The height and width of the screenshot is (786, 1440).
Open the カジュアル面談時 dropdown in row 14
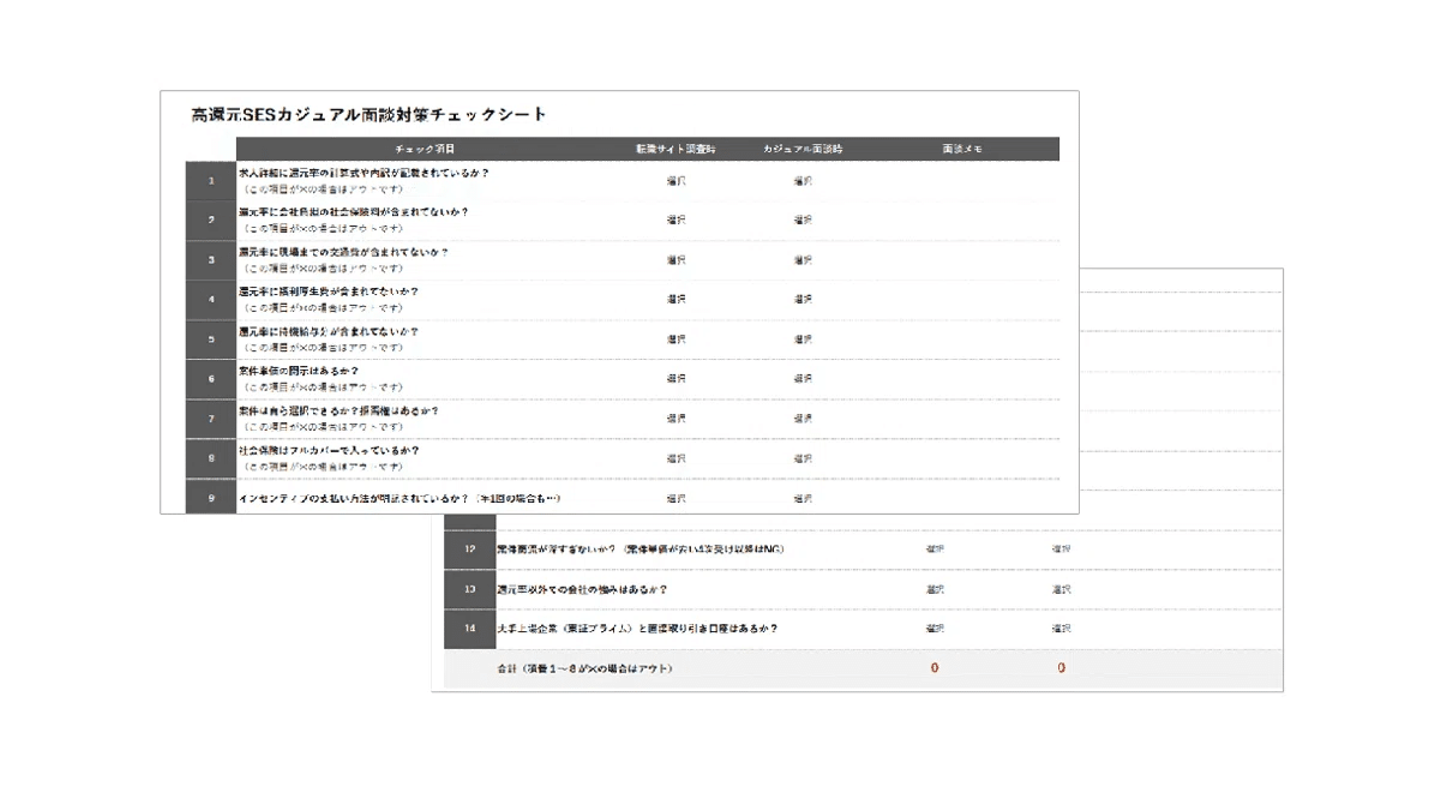[x=1061, y=629]
